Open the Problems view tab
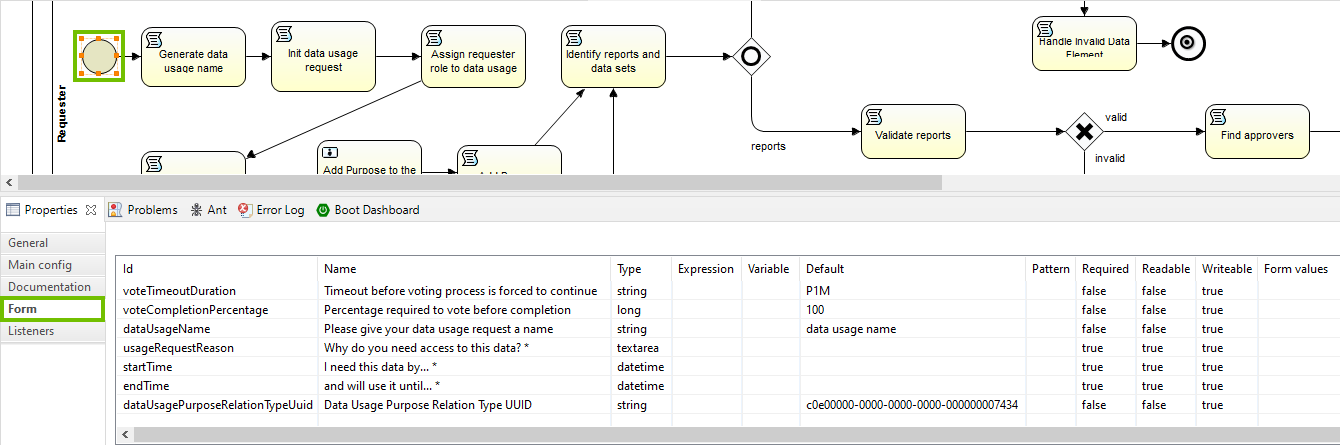The height and width of the screenshot is (445, 1340). tap(143, 210)
